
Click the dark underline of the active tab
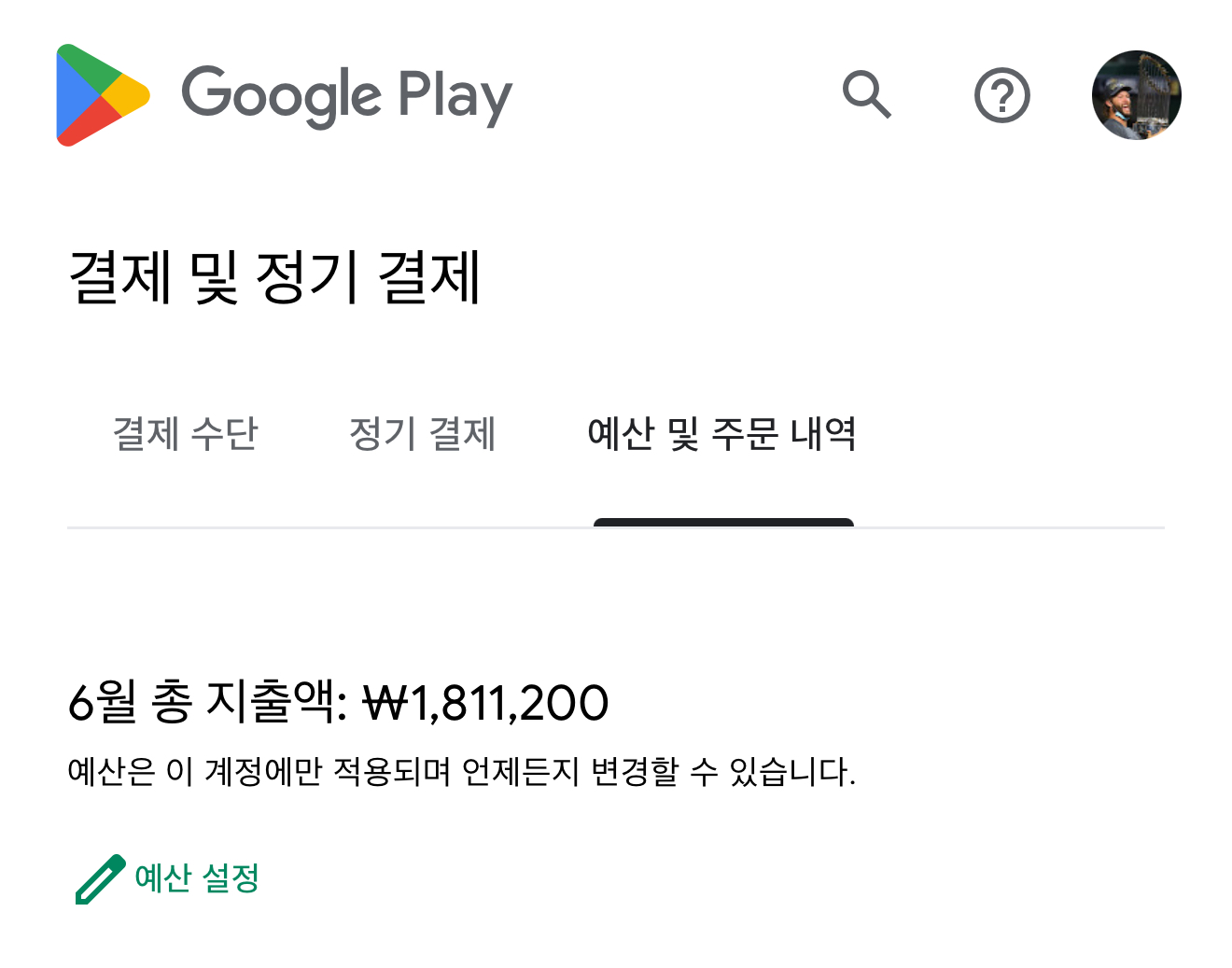click(723, 523)
